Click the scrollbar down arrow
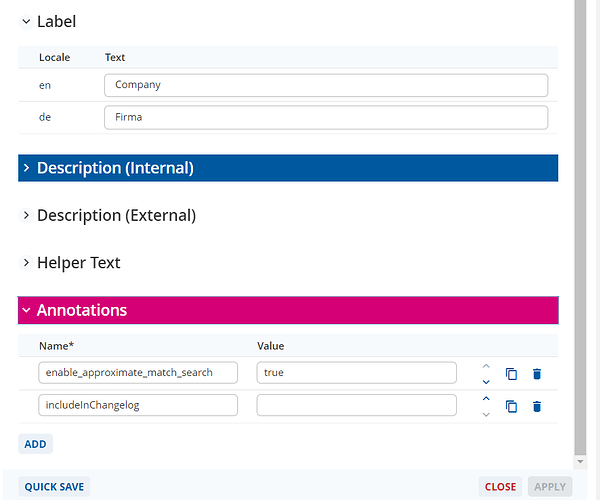 [580, 462]
